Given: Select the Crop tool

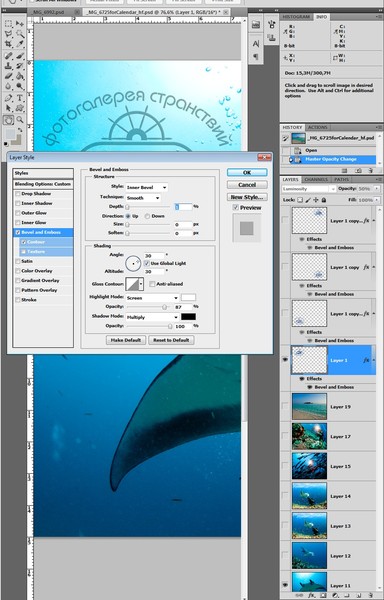Looking at the screenshot, I should pos(8,44).
